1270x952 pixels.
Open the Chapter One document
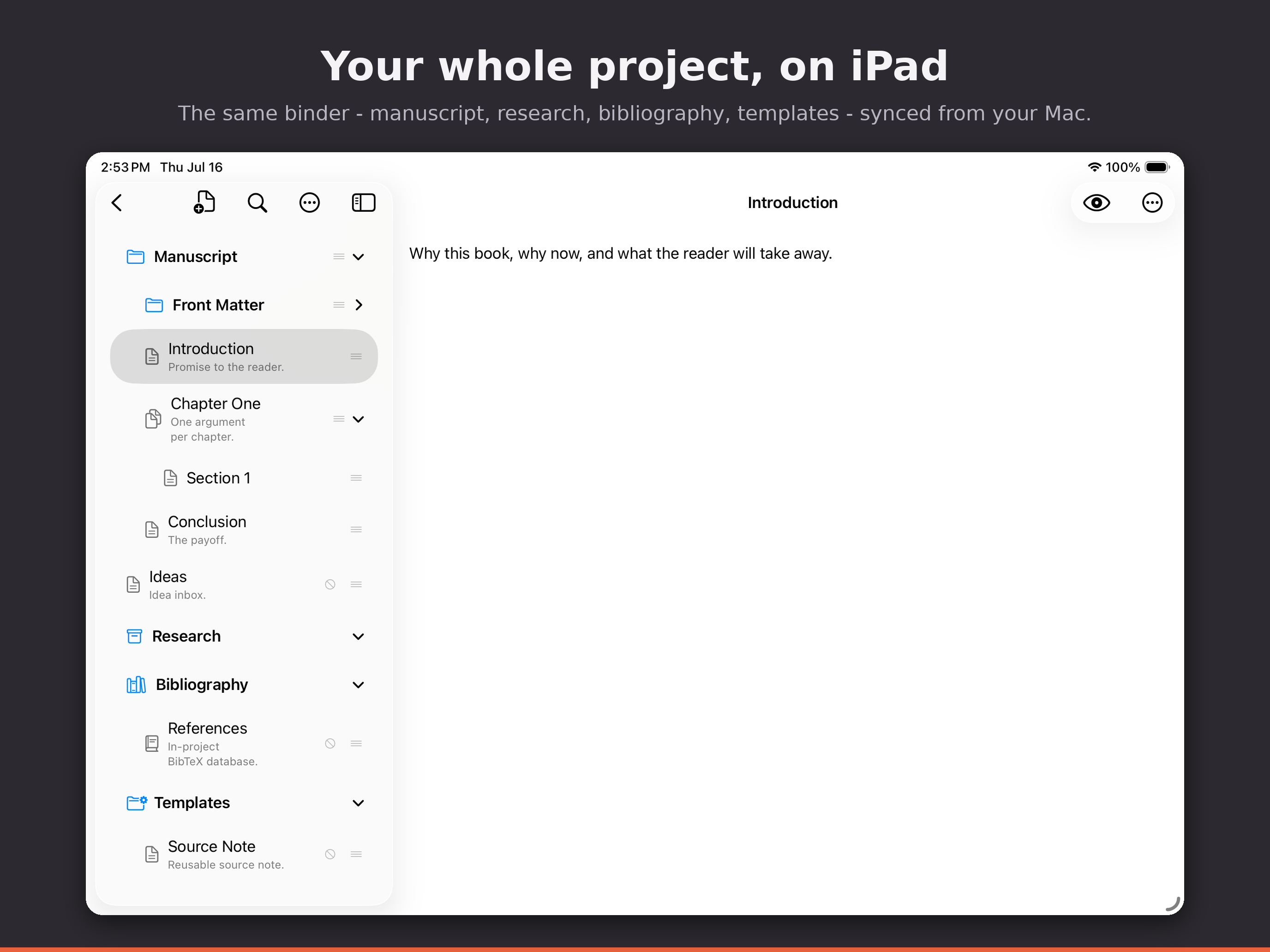click(x=244, y=419)
